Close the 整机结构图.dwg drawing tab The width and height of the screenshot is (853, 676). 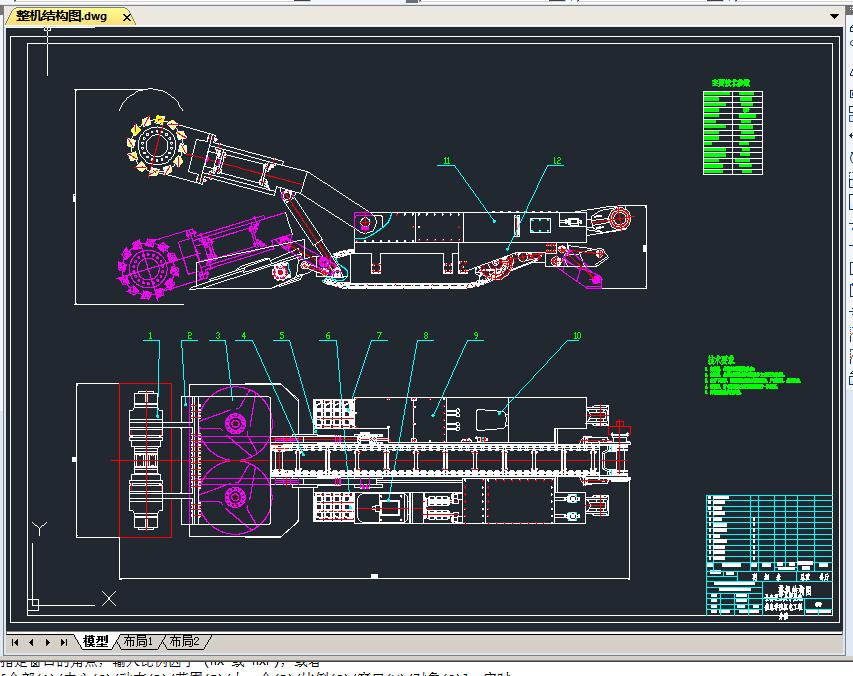pyautogui.click(x=126, y=17)
